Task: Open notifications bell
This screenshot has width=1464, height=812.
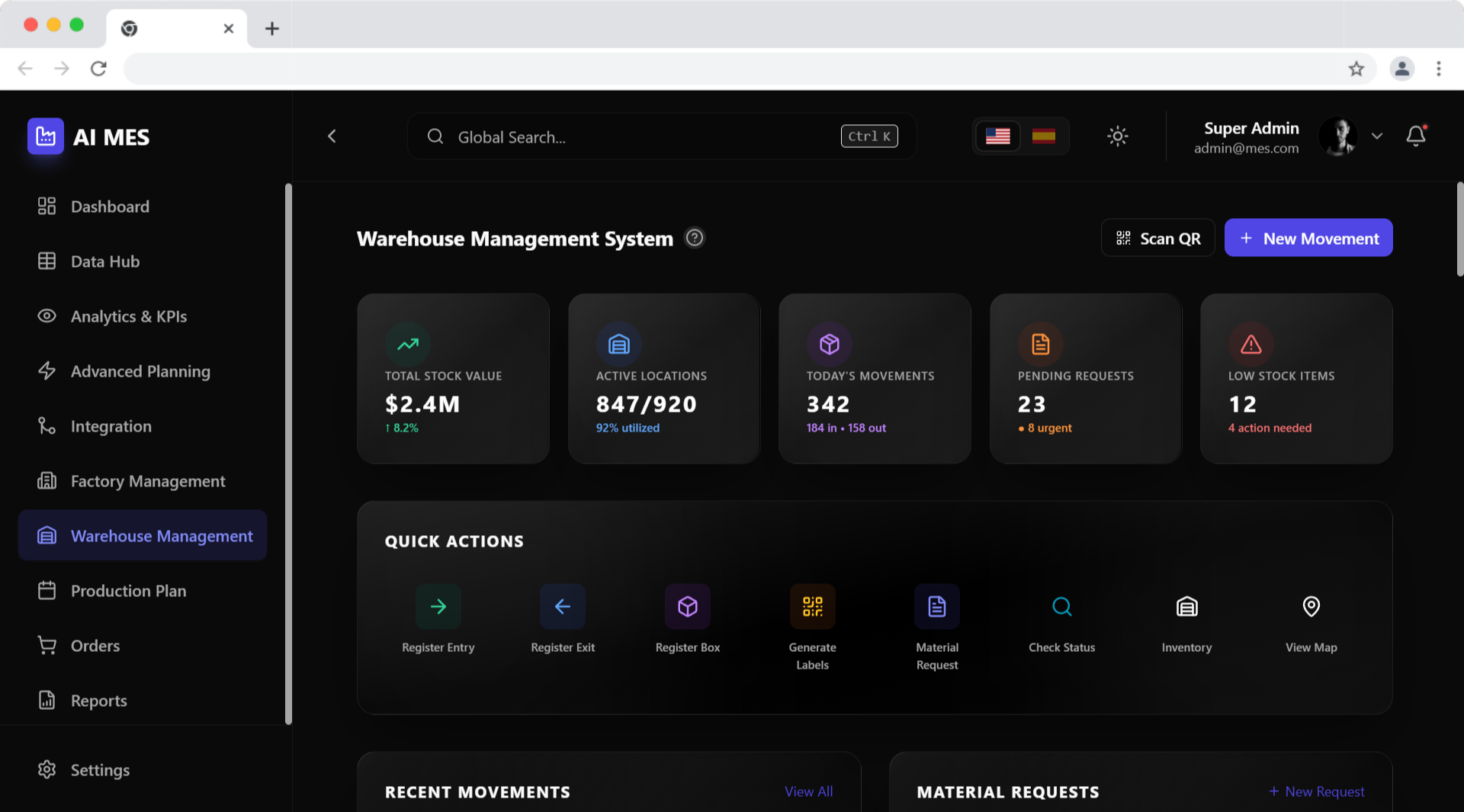Action: coord(1416,136)
